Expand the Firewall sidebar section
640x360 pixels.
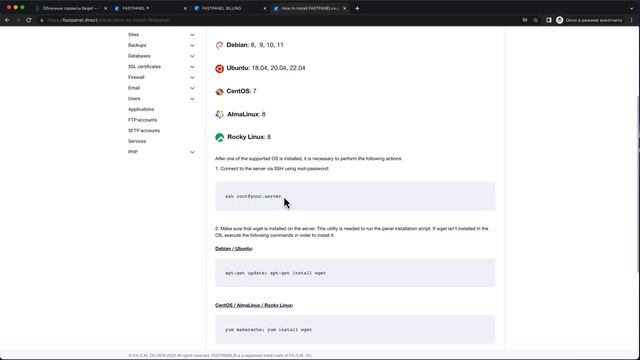click(x=192, y=77)
